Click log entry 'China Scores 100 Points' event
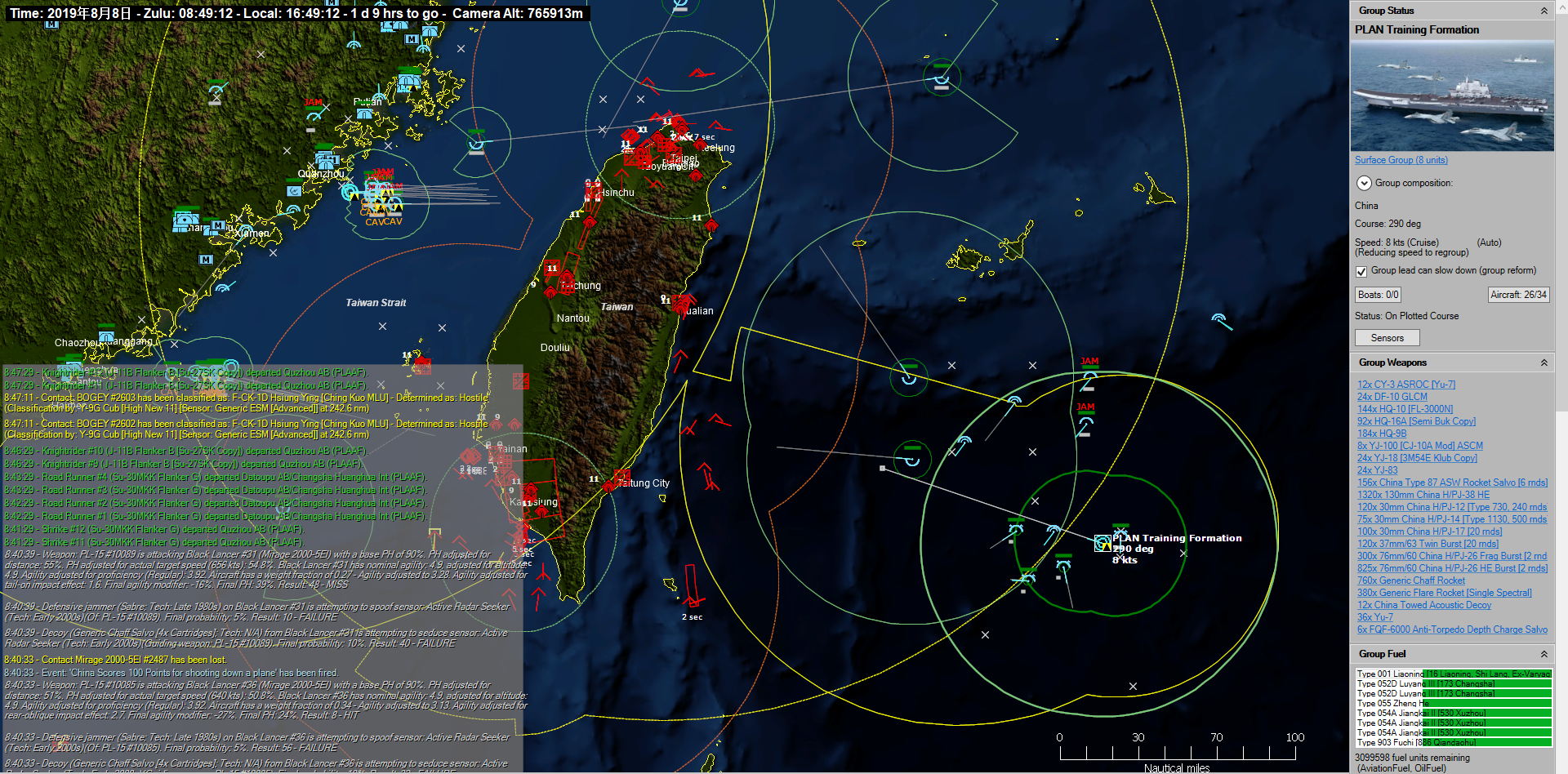This screenshot has width=1568, height=774. pos(171,673)
